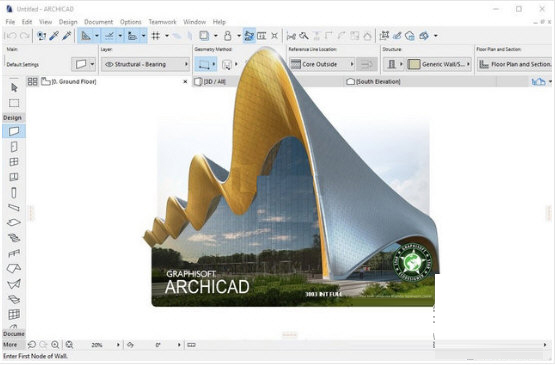
Task: Activate the Wall tool
Action: click(x=14, y=131)
